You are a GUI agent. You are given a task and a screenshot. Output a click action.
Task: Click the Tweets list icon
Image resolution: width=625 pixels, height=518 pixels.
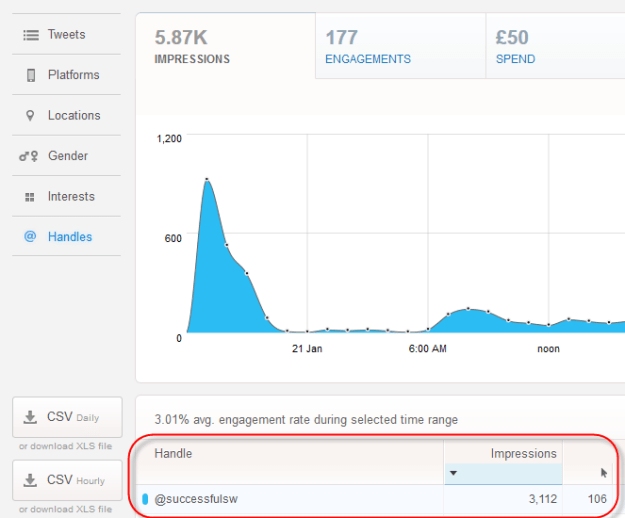point(30,35)
